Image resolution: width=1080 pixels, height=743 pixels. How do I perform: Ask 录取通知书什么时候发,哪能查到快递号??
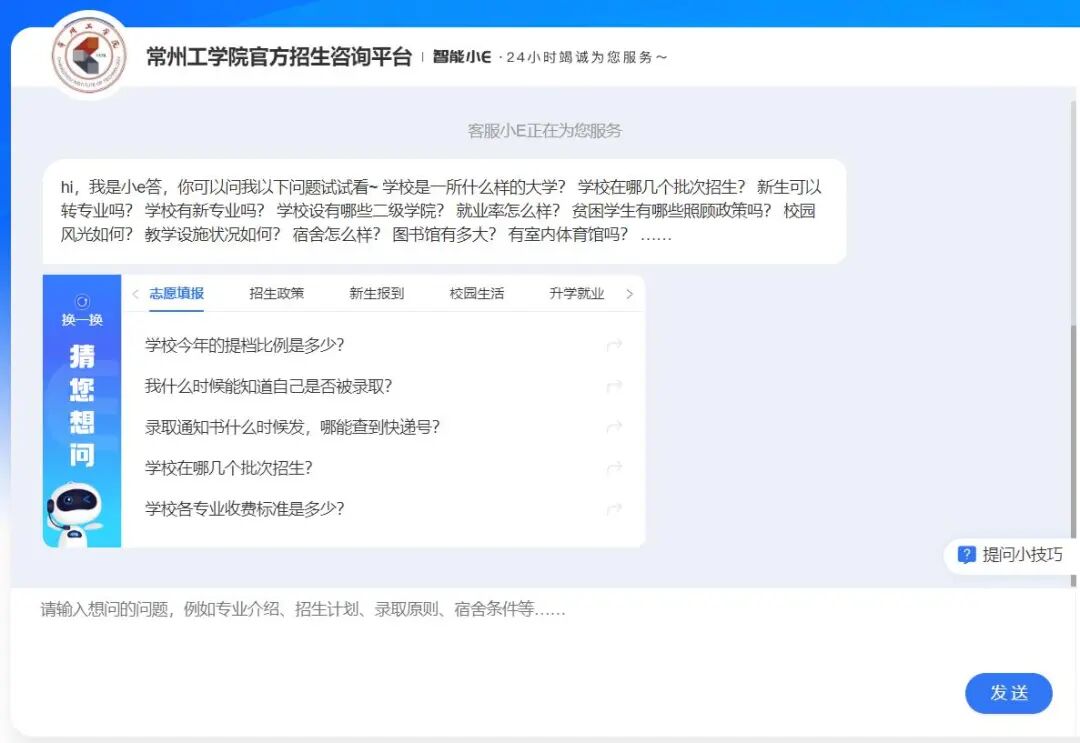(x=292, y=427)
